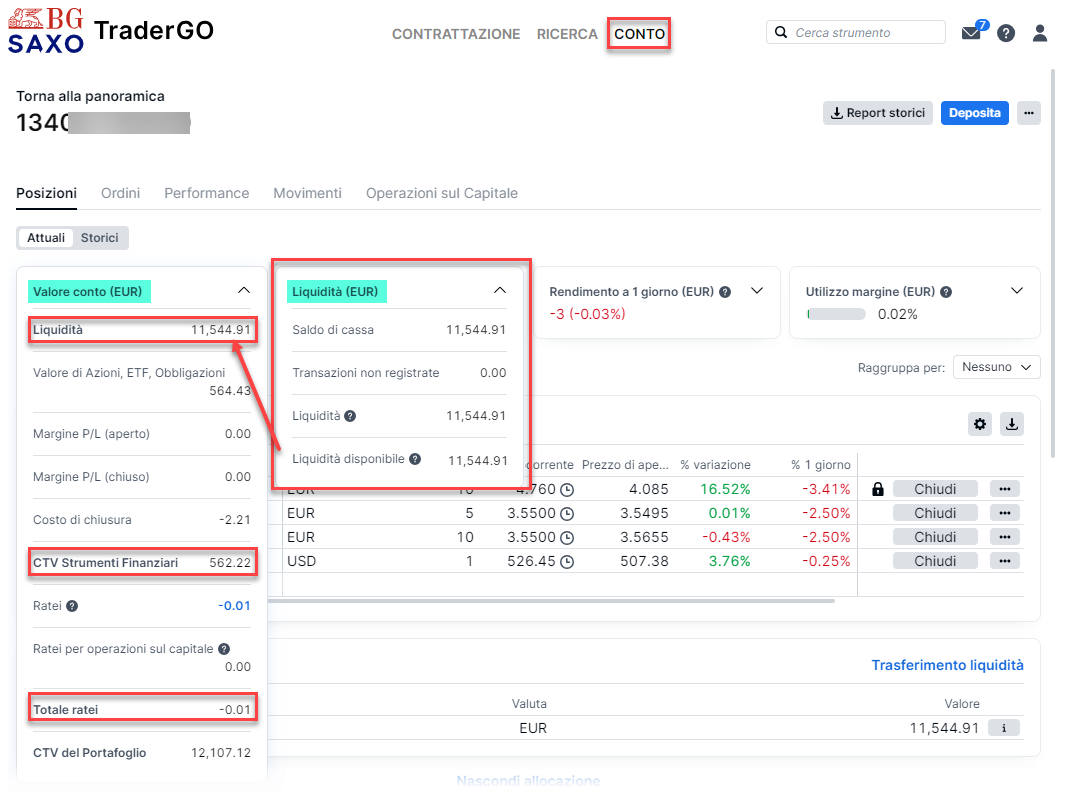The height and width of the screenshot is (793, 1065).
Task: Collapse the Valore conto (EUR) panel
Action: click(244, 291)
